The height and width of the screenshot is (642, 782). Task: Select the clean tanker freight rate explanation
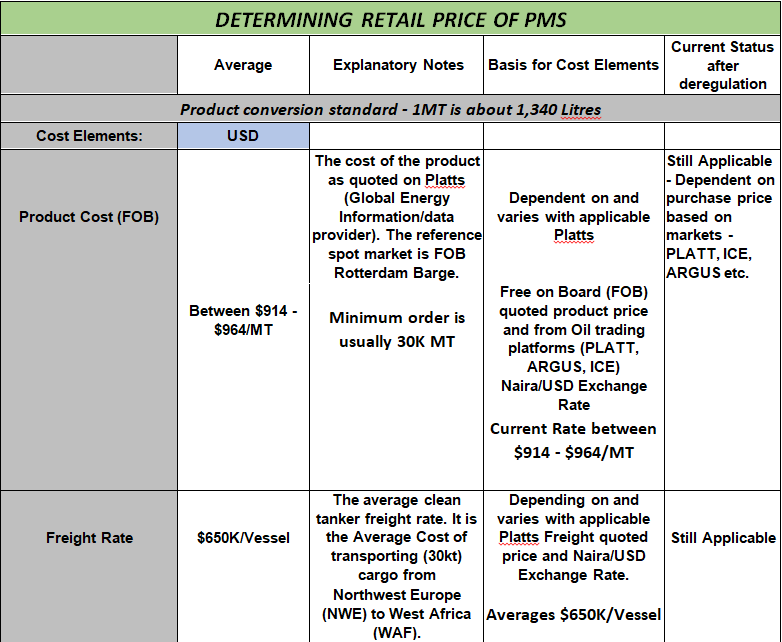[x=396, y=566]
